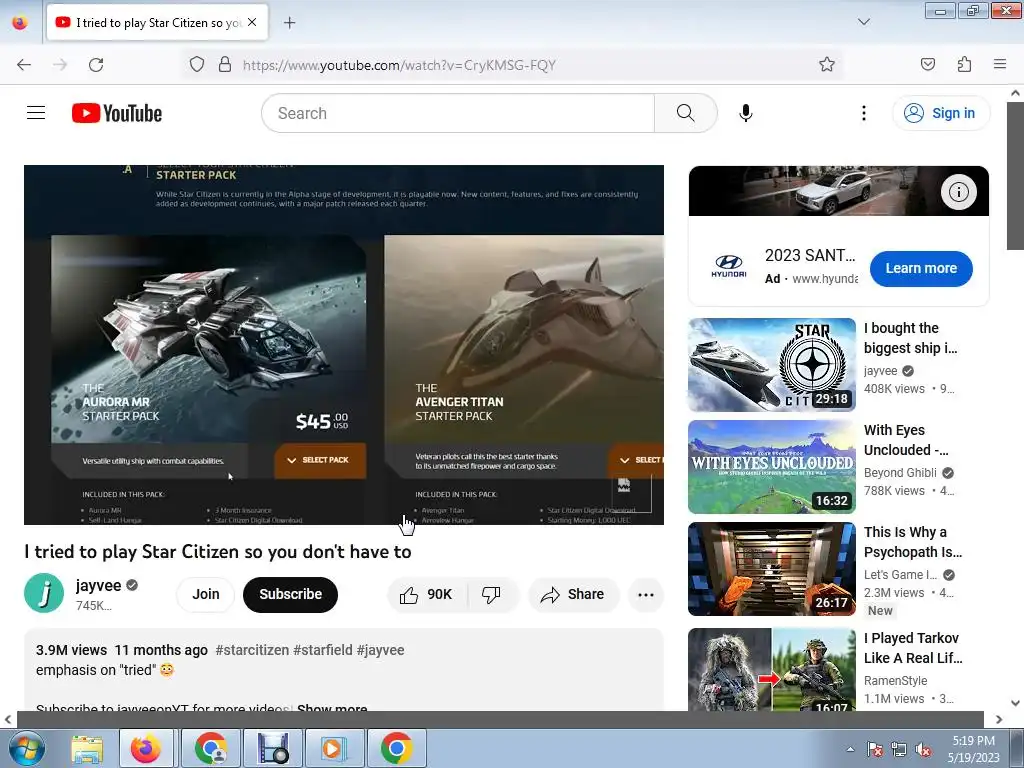Click the Hyundai ad car banner
1024x768 pixels.
pos(839,191)
